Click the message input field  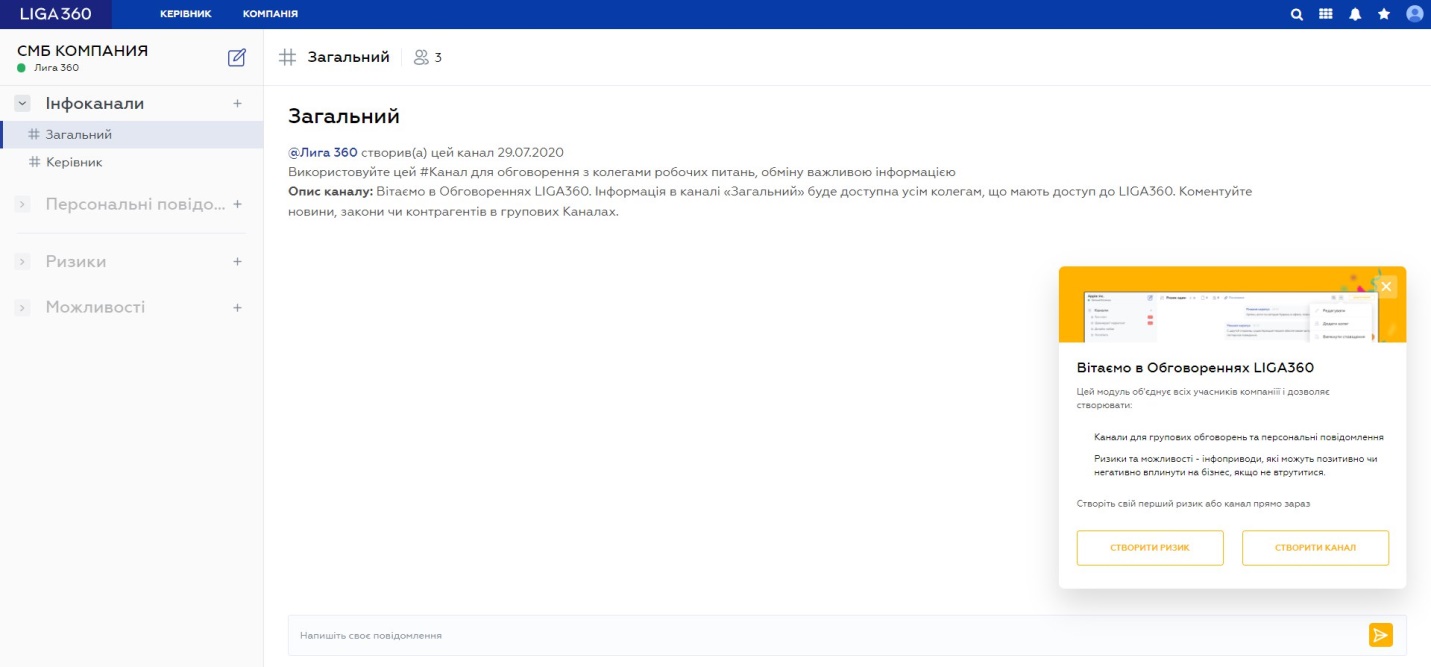(827, 635)
